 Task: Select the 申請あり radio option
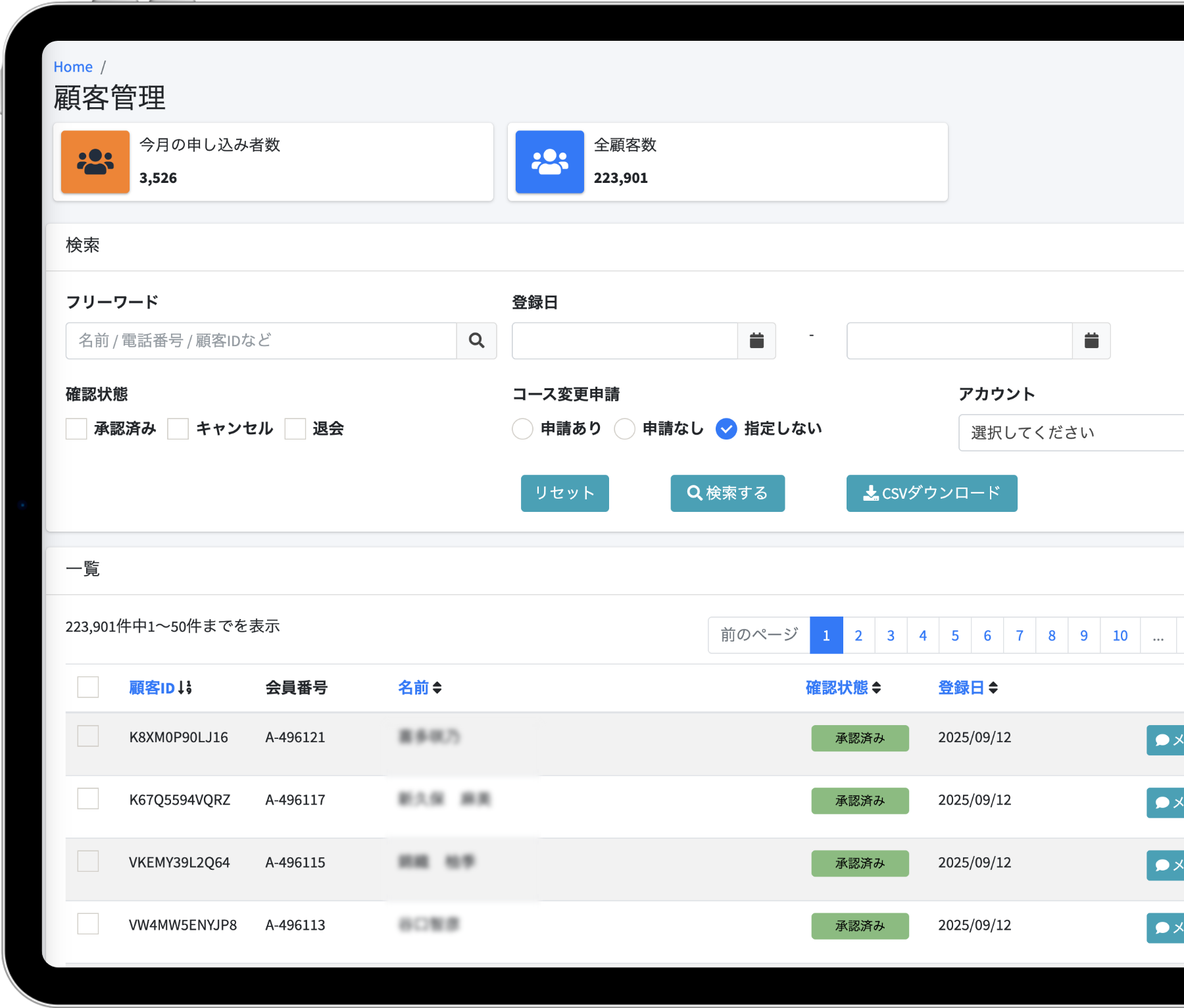[x=522, y=429]
